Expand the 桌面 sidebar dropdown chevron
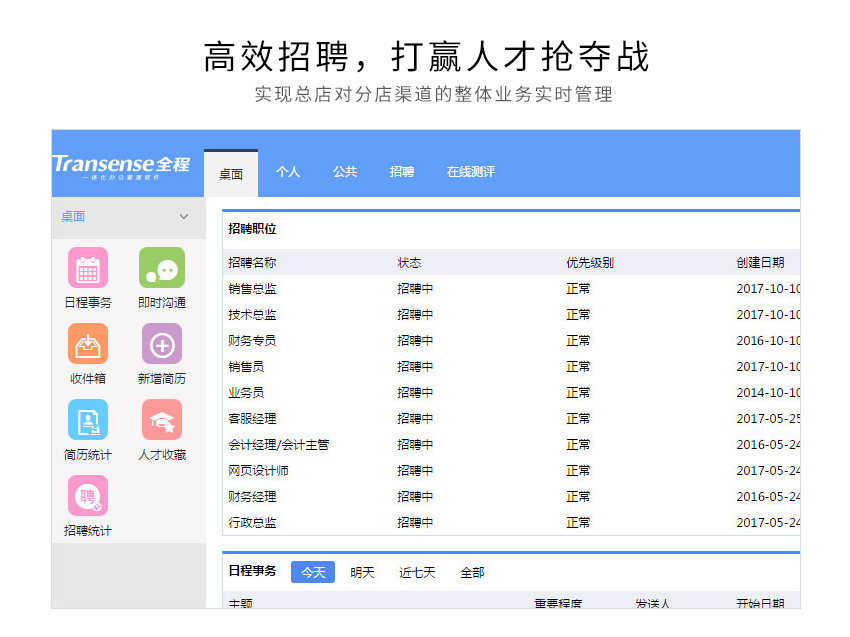 [x=184, y=216]
